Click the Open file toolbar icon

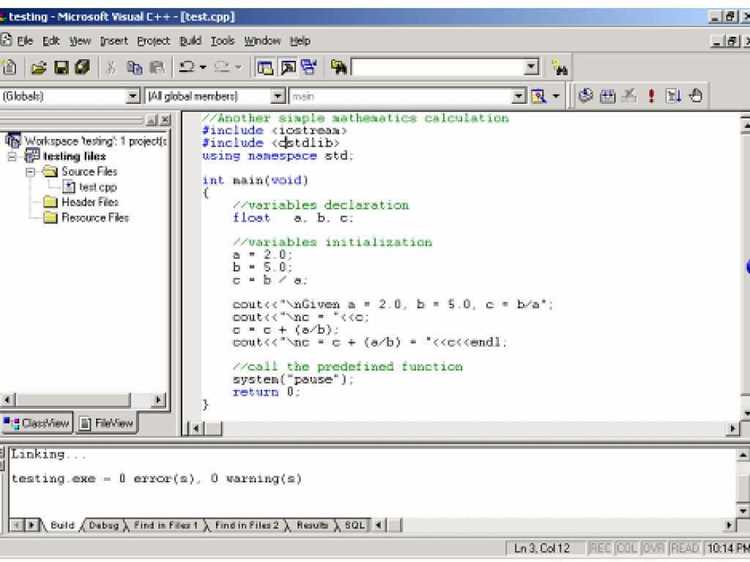[x=39, y=67]
